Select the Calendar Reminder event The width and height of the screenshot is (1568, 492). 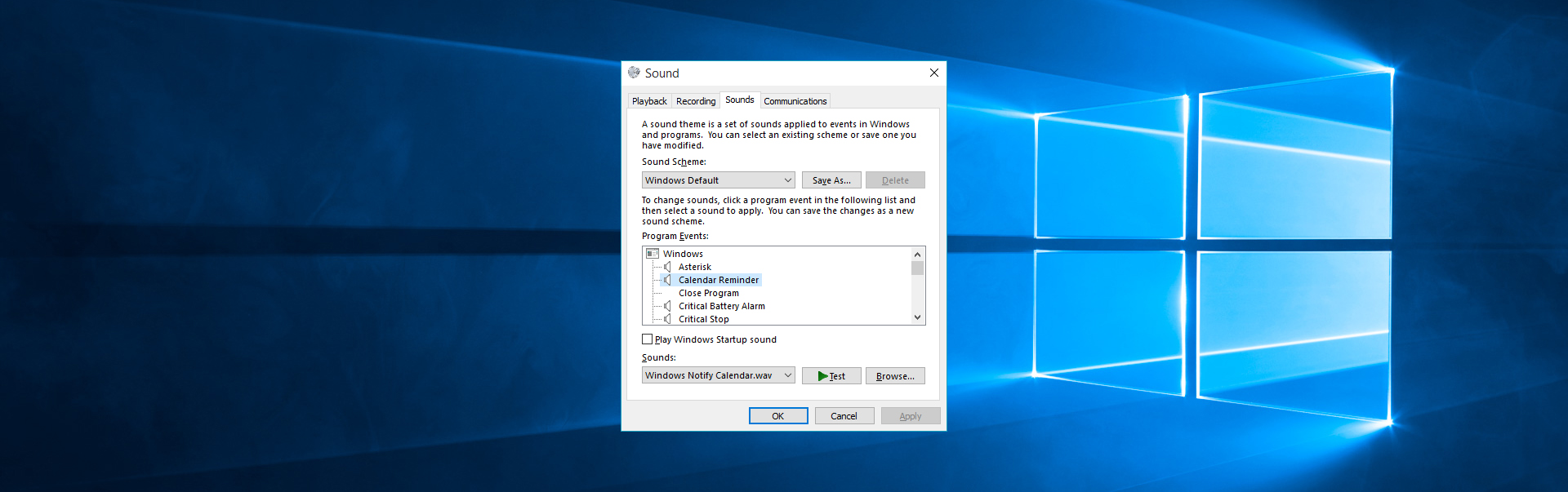719,280
